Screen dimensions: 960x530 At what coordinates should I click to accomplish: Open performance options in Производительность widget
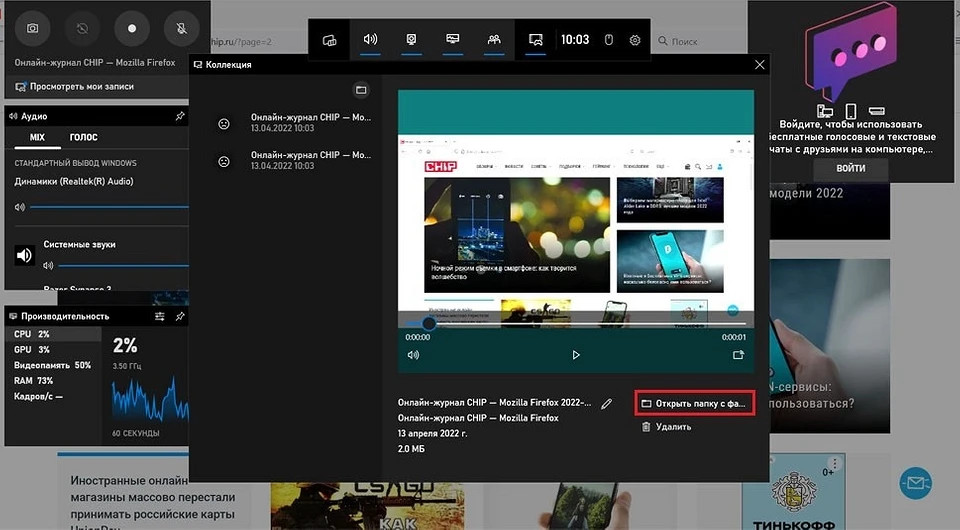click(x=160, y=316)
